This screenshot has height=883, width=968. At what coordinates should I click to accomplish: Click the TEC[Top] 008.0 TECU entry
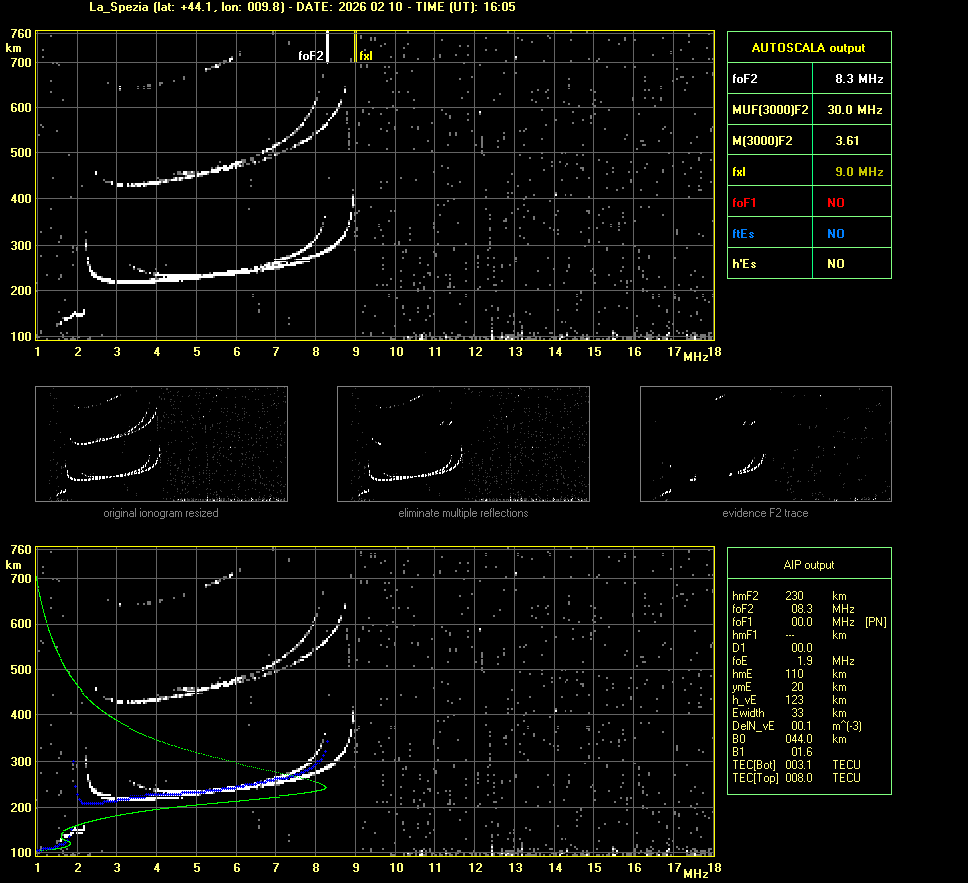795,778
